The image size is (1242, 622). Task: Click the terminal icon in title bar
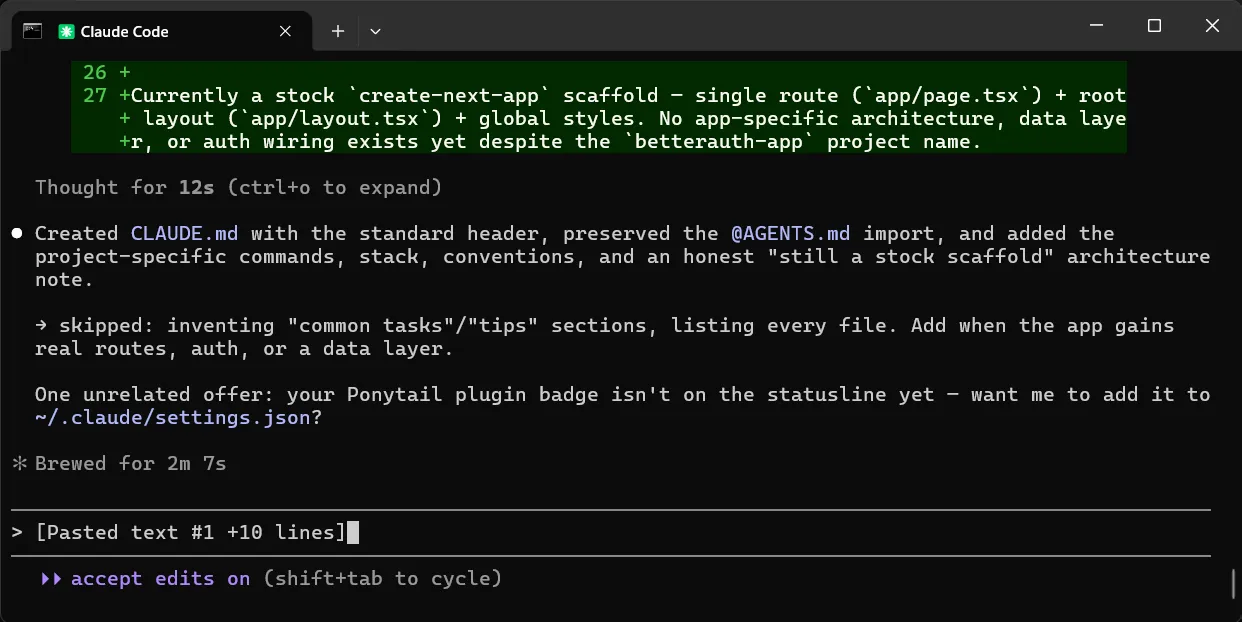(32, 31)
